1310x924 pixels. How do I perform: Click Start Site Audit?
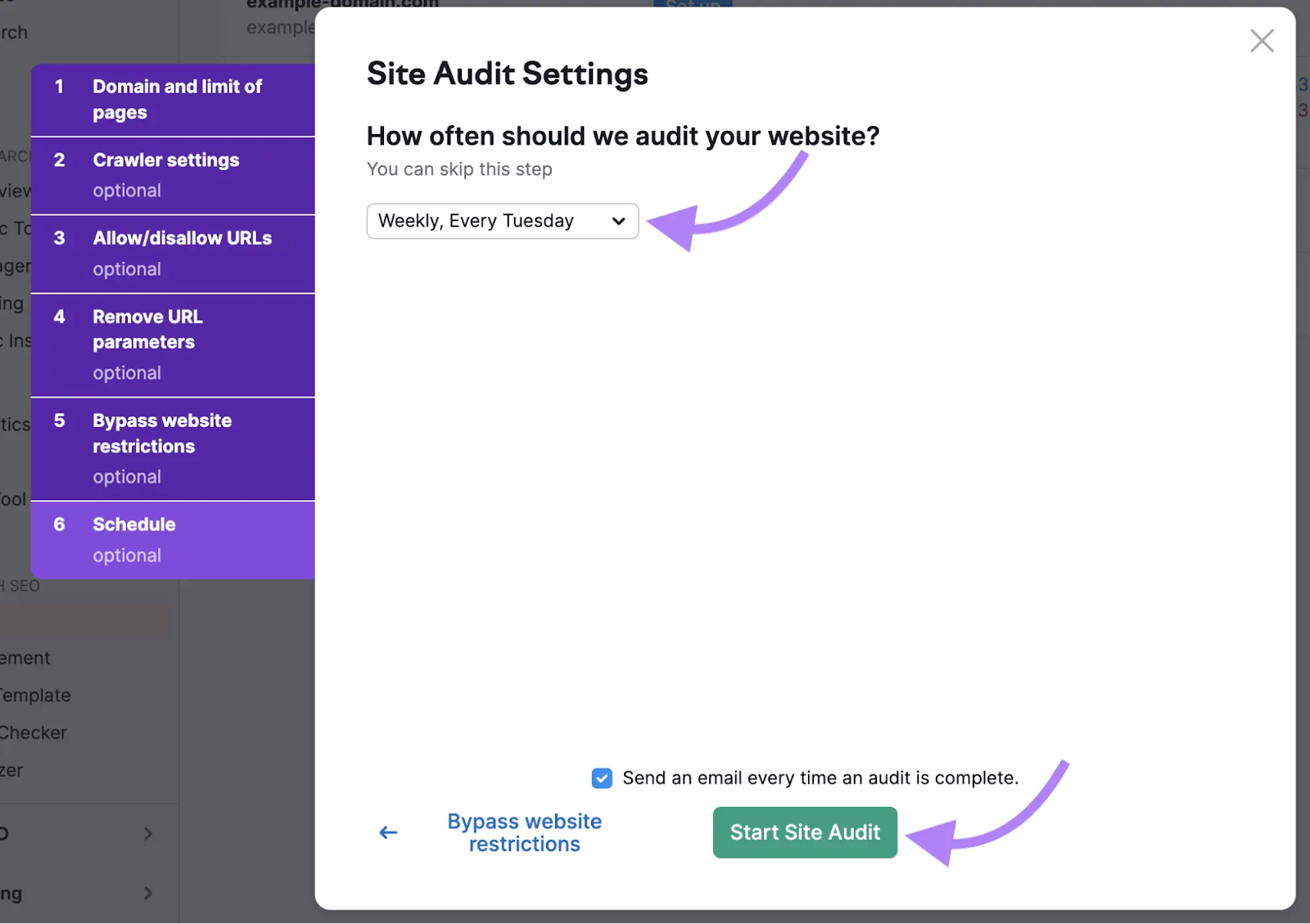click(805, 832)
